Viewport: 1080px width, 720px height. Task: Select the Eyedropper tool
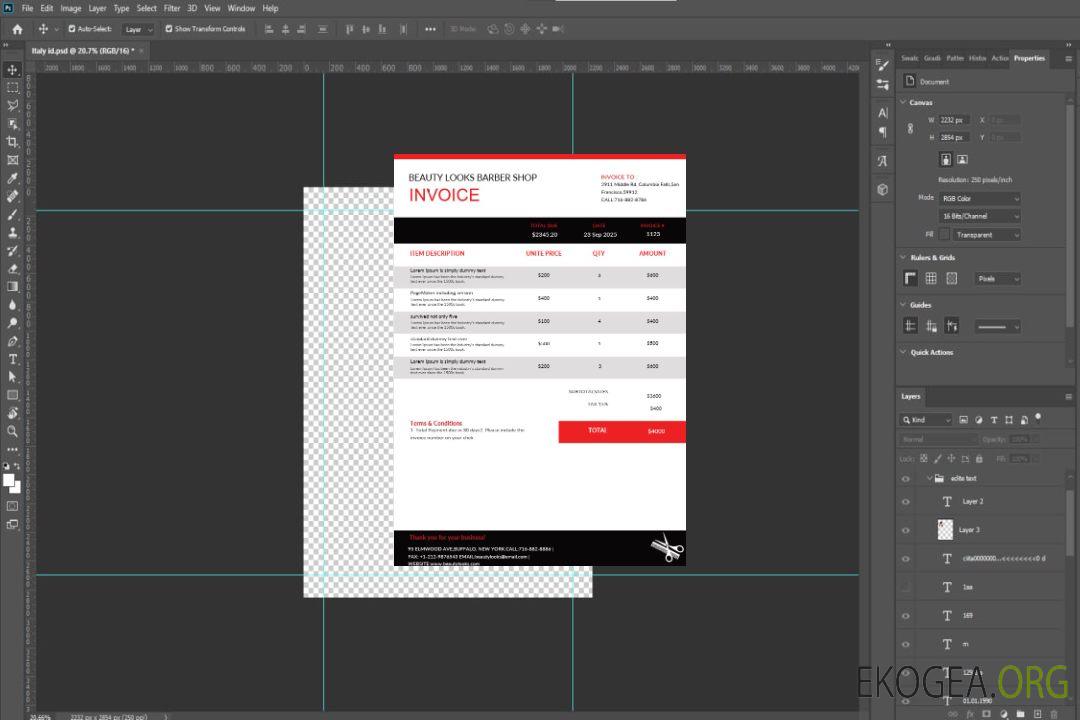(x=12, y=178)
